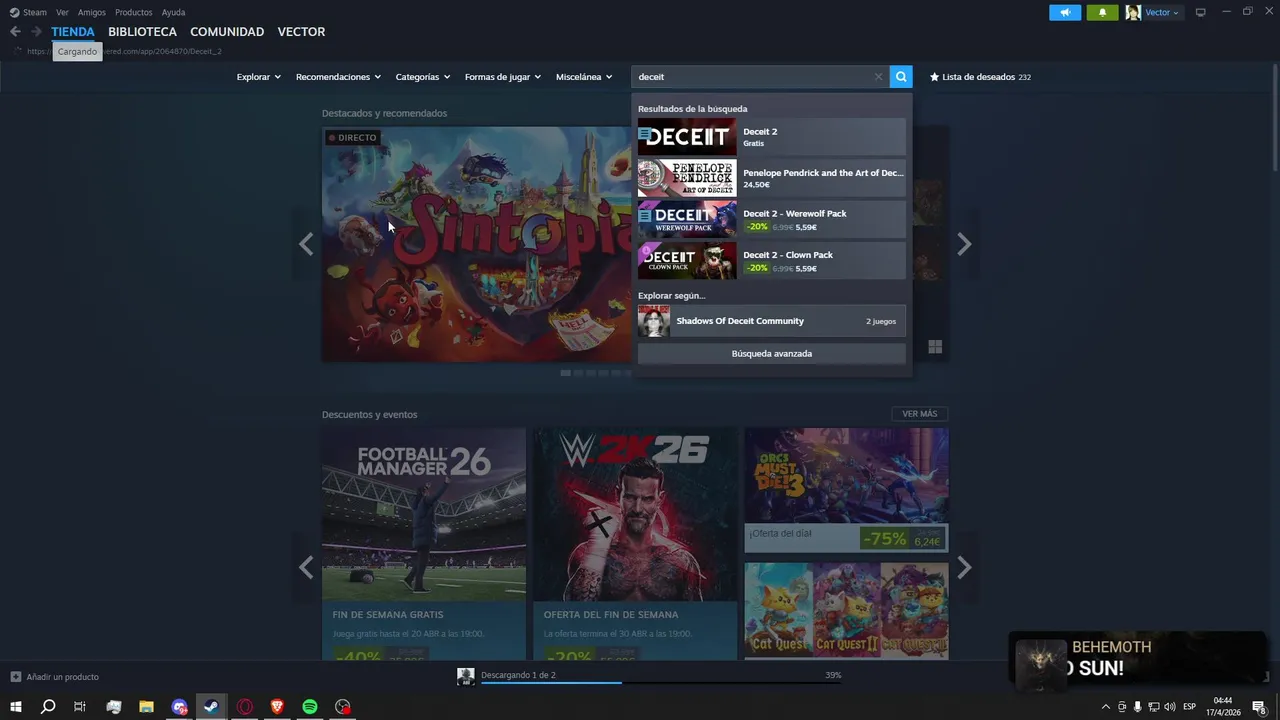Show hidden system tray icons chevron
1280x720 pixels.
coord(1105,707)
